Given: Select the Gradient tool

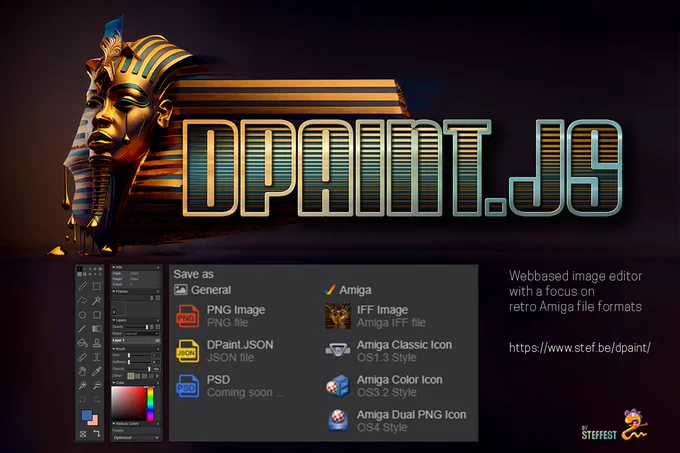Looking at the screenshot, I should tap(97, 329).
